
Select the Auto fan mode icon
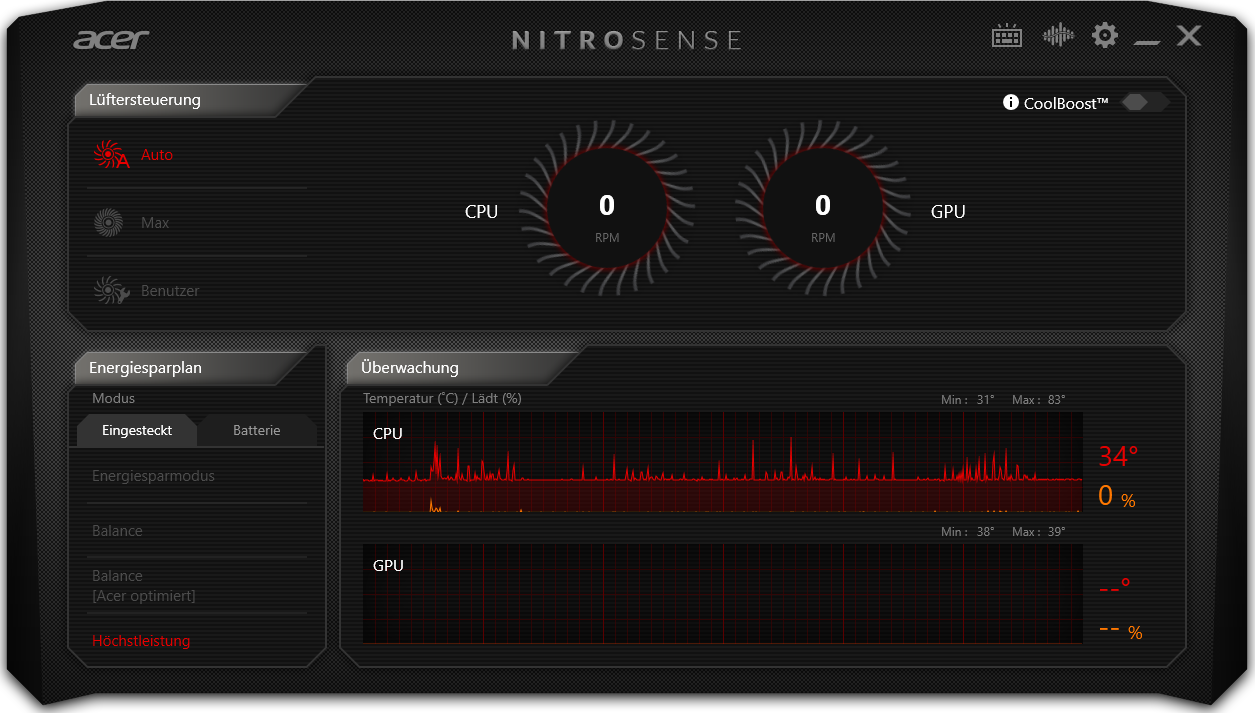110,155
